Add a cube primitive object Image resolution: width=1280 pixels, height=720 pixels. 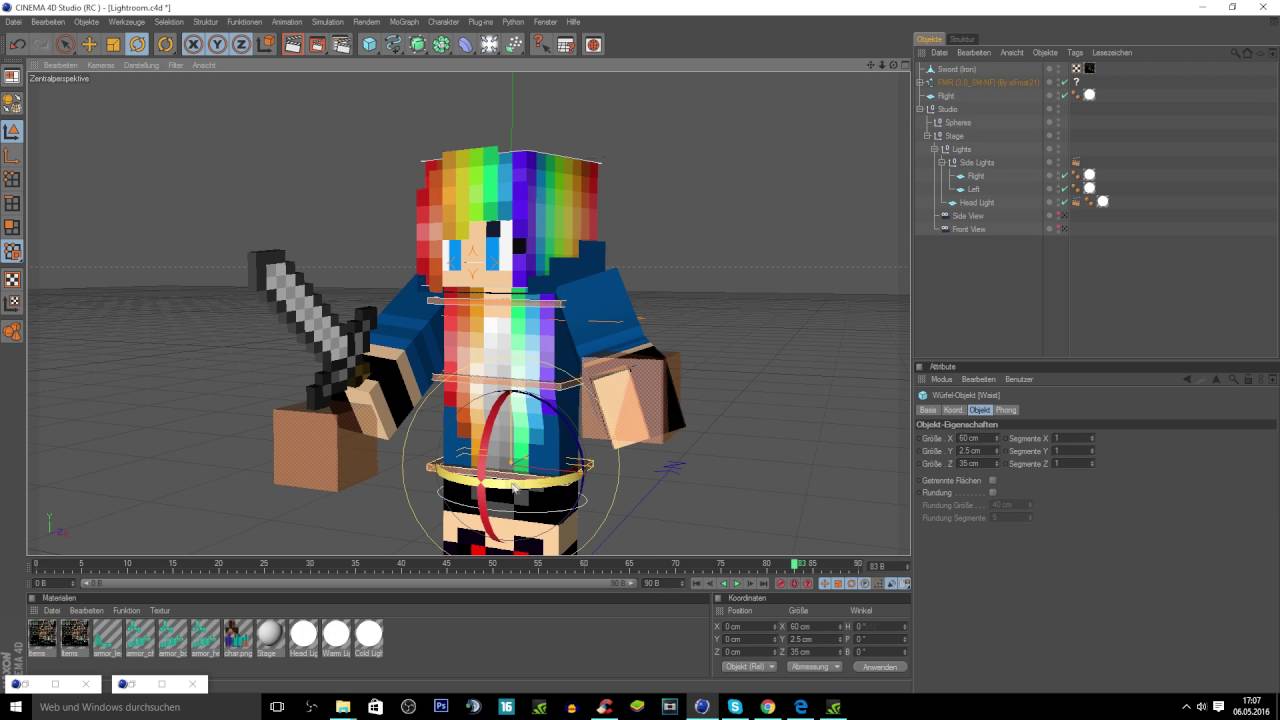coord(369,44)
